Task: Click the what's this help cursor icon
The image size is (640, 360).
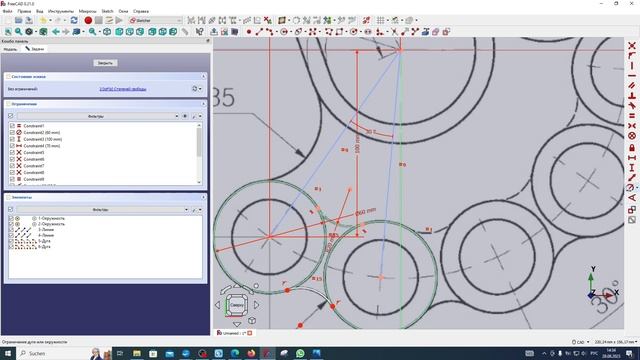Action: coord(200,31)
